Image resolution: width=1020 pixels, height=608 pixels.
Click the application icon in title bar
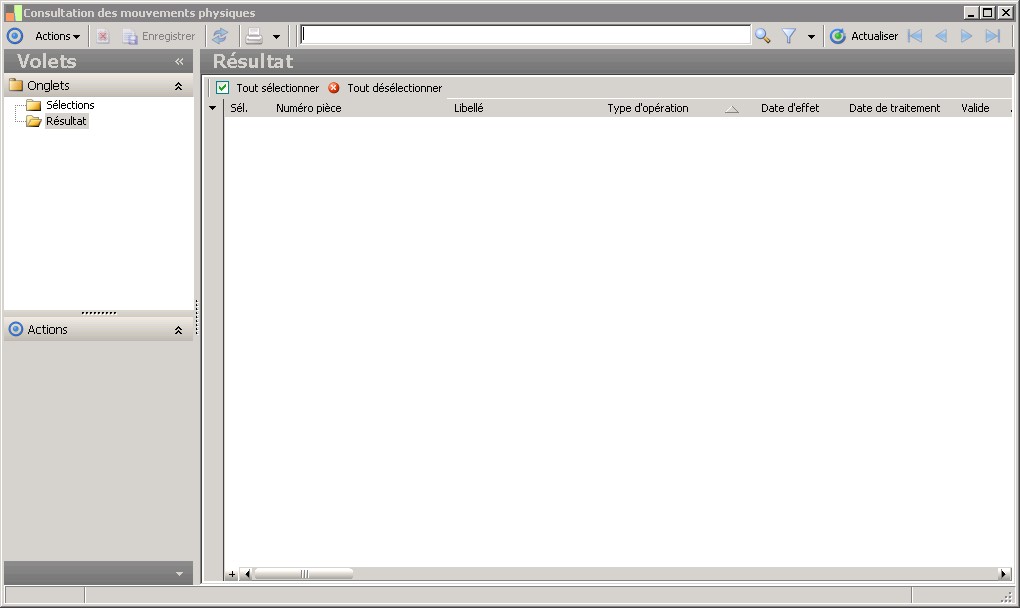[14, 12]
